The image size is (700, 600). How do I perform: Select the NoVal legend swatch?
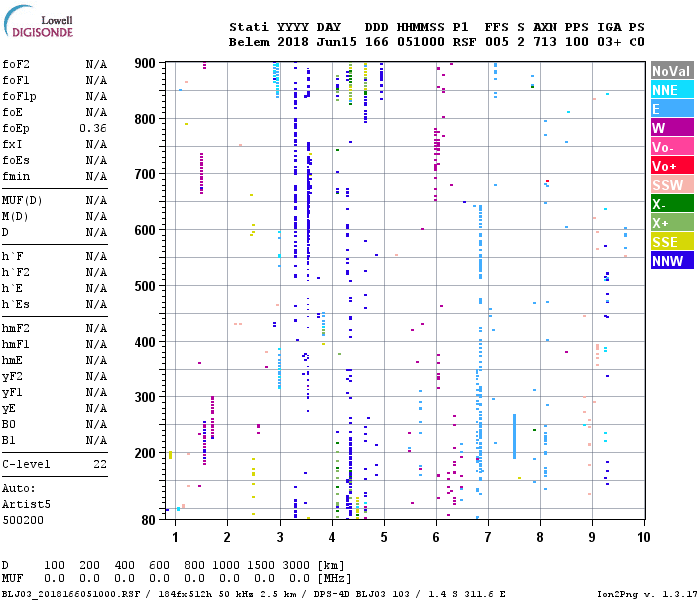click(672, 71)
